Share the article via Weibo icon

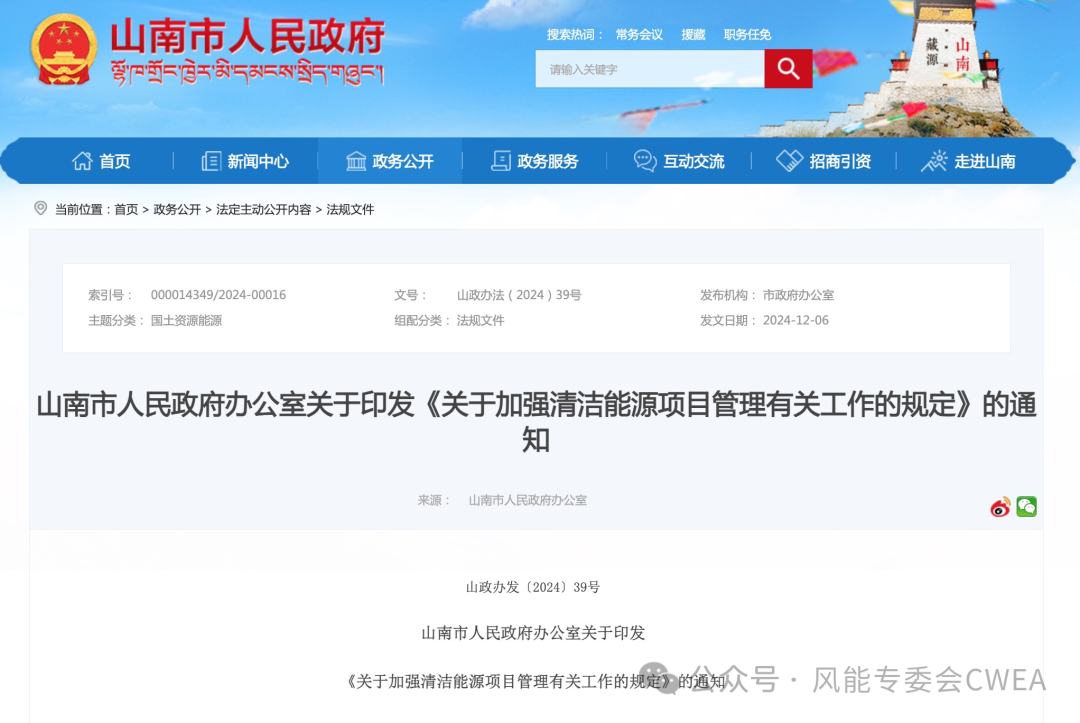click(1000, 507)
